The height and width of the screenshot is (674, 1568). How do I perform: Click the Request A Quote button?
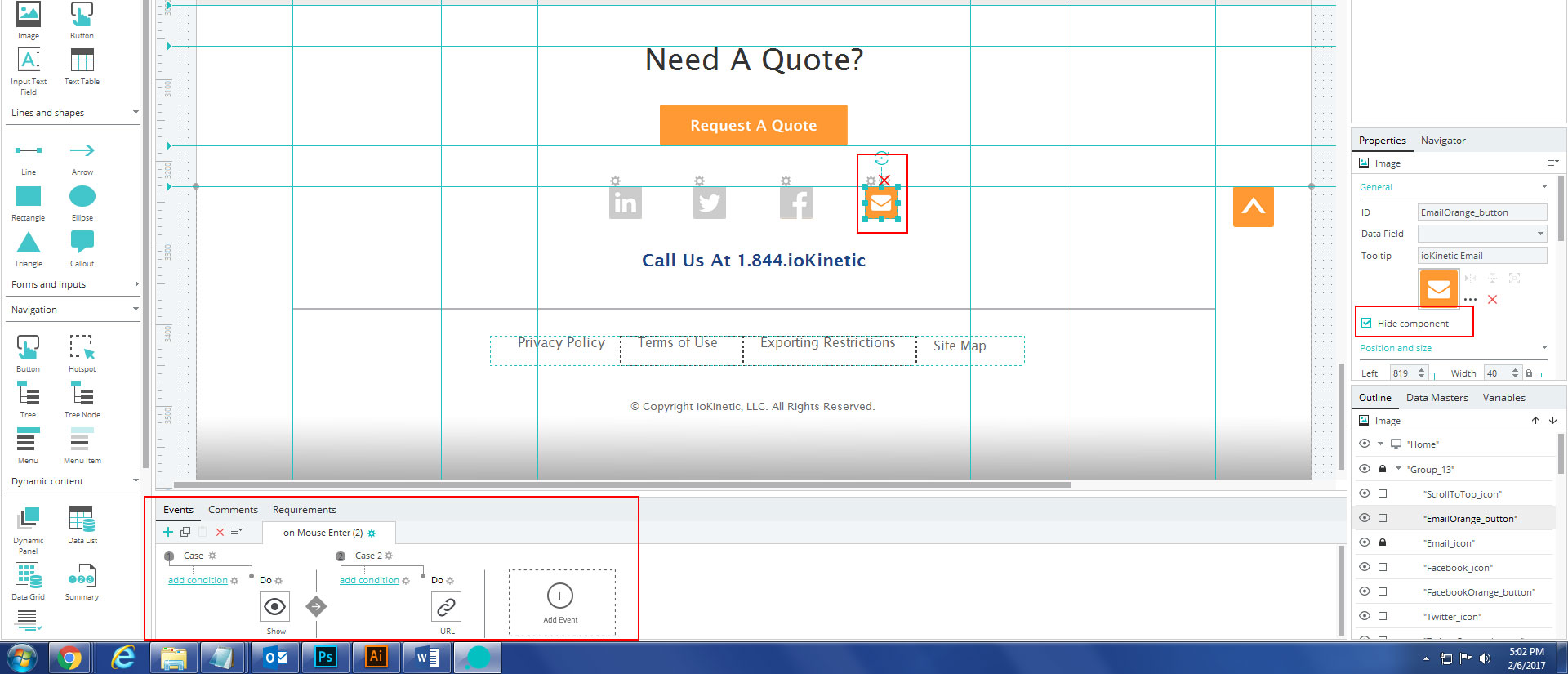pos(753,125)
